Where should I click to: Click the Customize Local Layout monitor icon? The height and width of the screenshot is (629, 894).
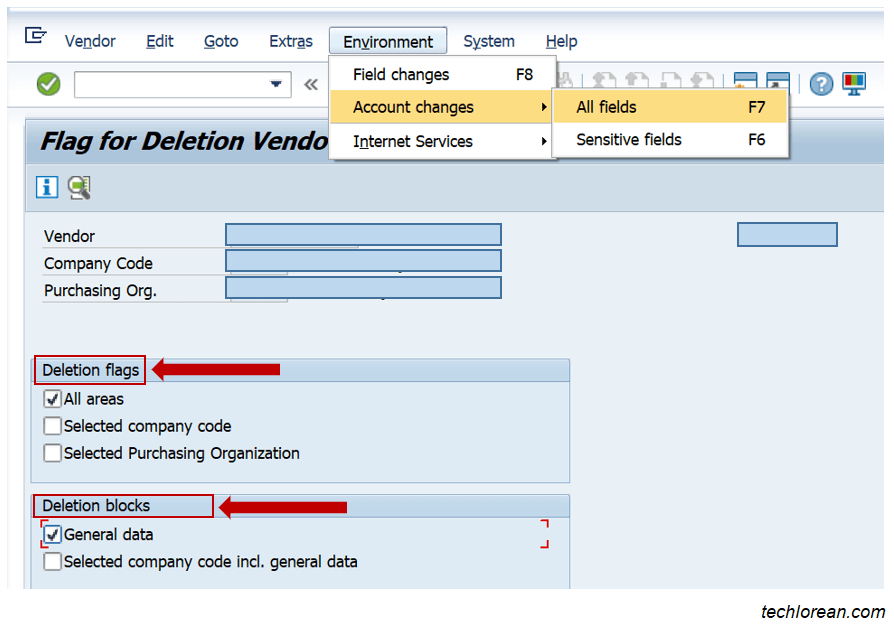tap(855, 84)
